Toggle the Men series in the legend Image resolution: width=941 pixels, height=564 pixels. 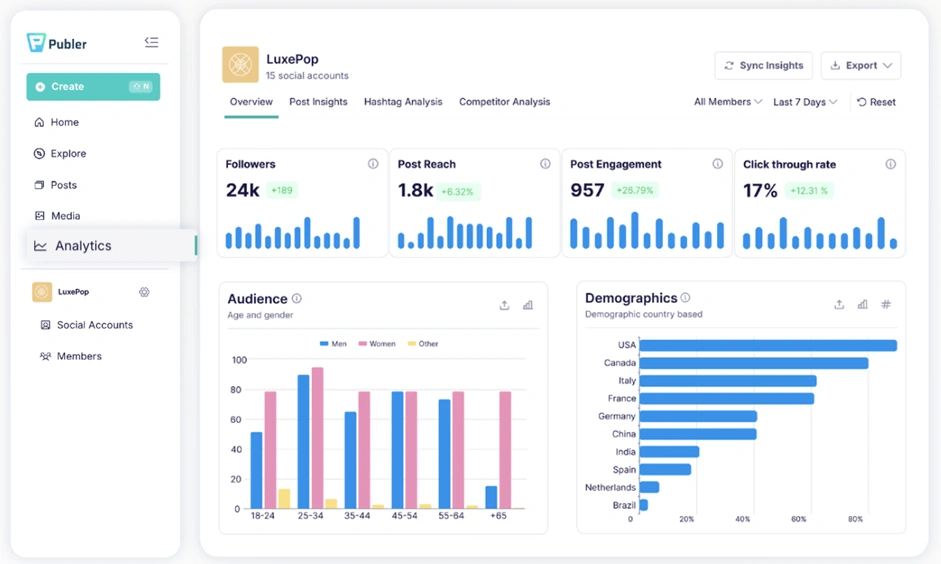[332, 344]
